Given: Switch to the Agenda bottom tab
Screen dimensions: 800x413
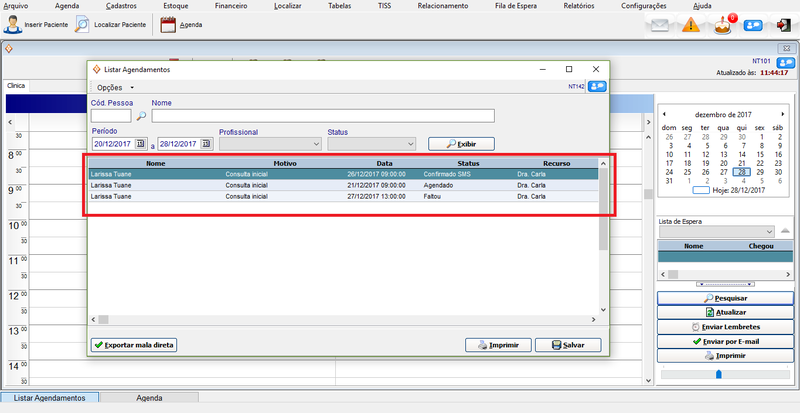Looking at the screenshot, I should tap(149, 398).
